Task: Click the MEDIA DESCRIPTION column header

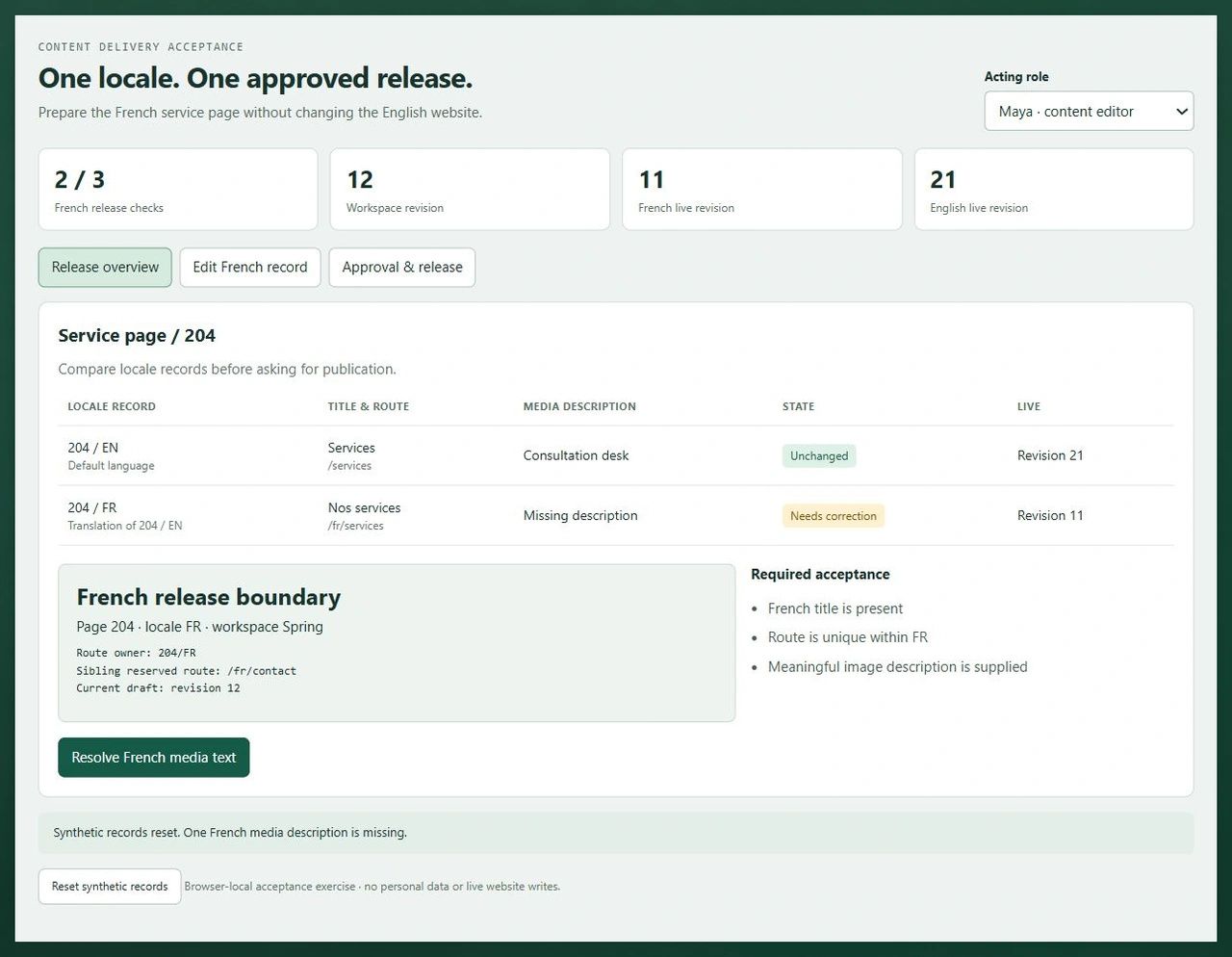Action: (579, 406)
